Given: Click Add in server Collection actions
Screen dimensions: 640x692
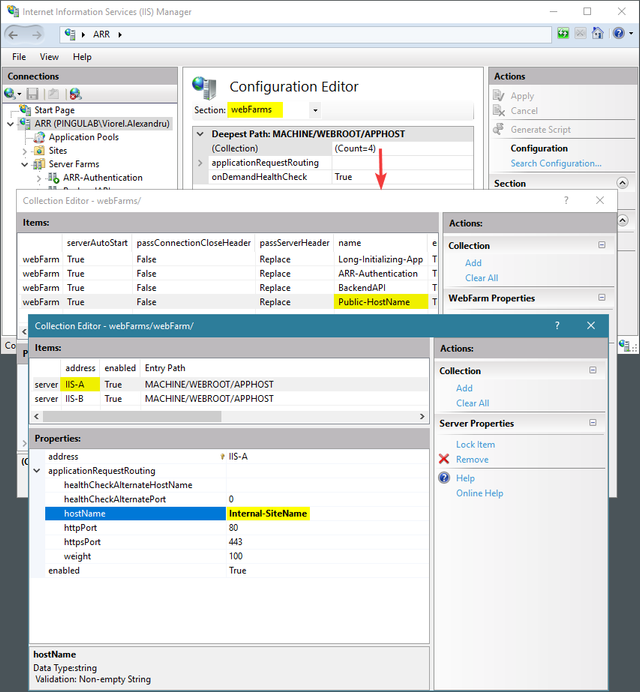Looking at the screenshot, I should [464, 388].
